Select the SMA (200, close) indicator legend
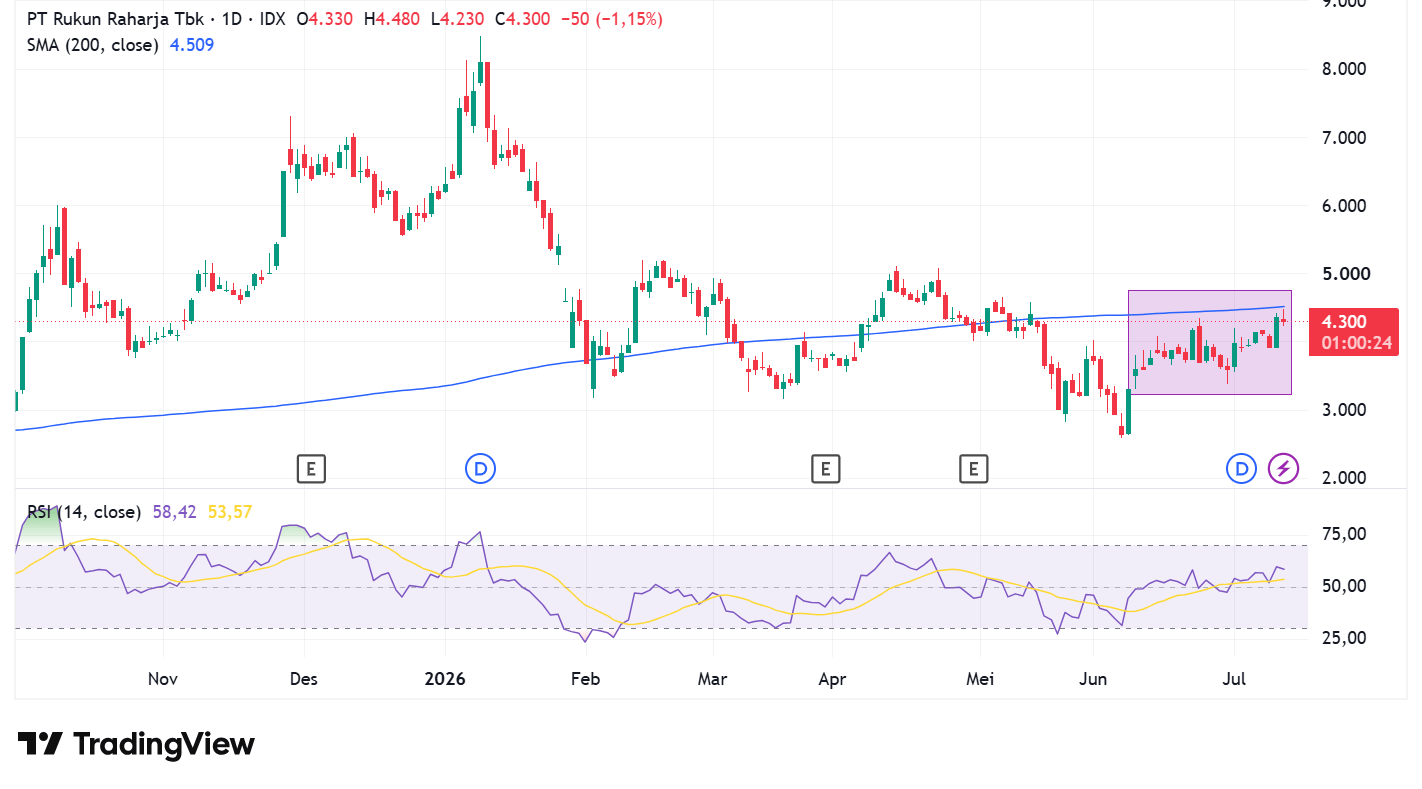The image size is (1422, 789). (x=92, y=45)
